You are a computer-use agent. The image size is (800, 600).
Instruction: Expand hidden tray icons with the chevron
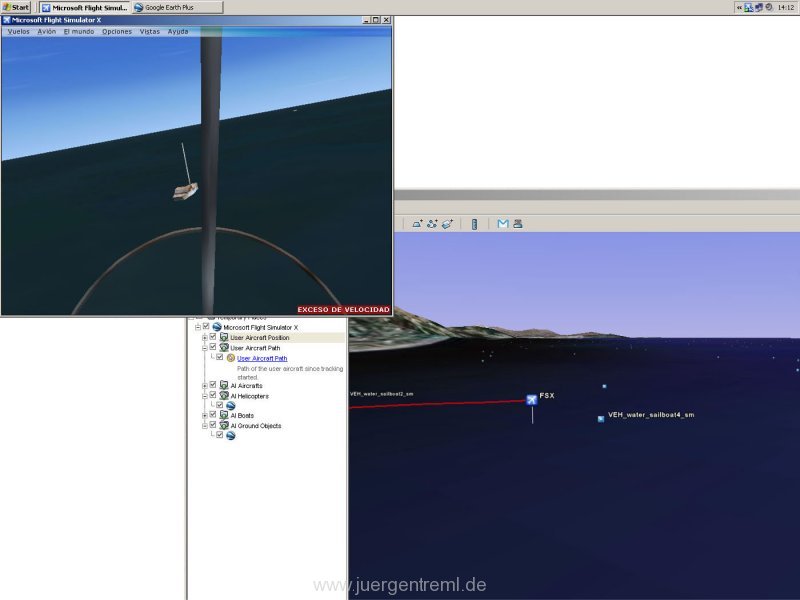[739, 7]
